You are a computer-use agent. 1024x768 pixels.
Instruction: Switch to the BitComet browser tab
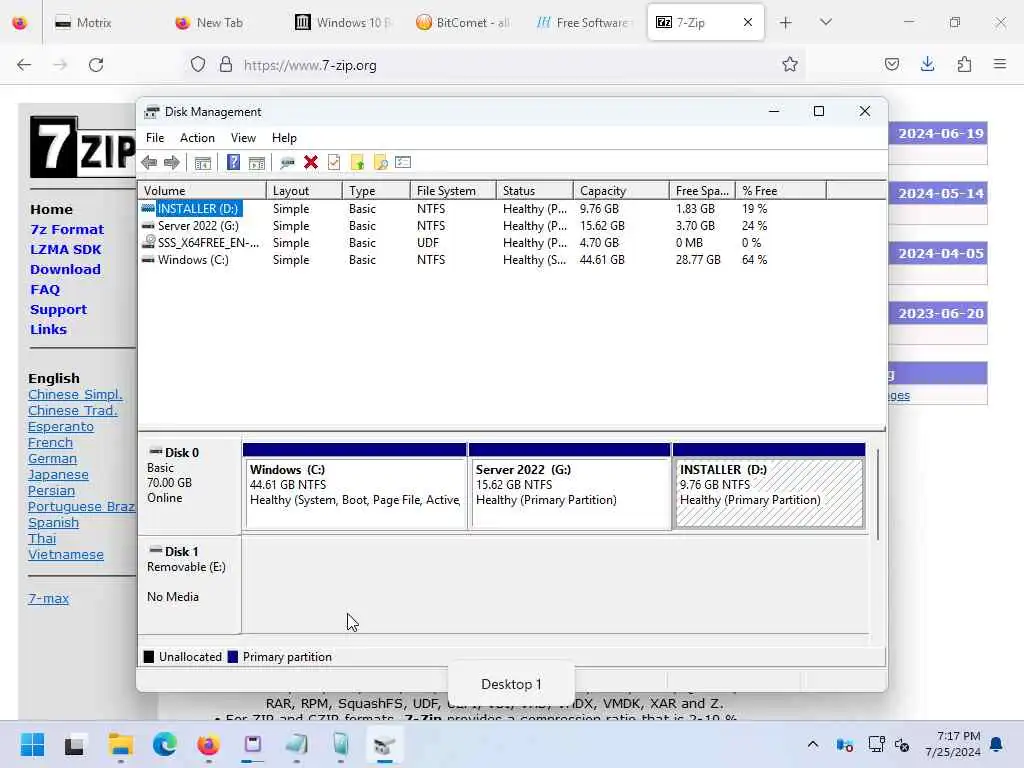point(462,23)
